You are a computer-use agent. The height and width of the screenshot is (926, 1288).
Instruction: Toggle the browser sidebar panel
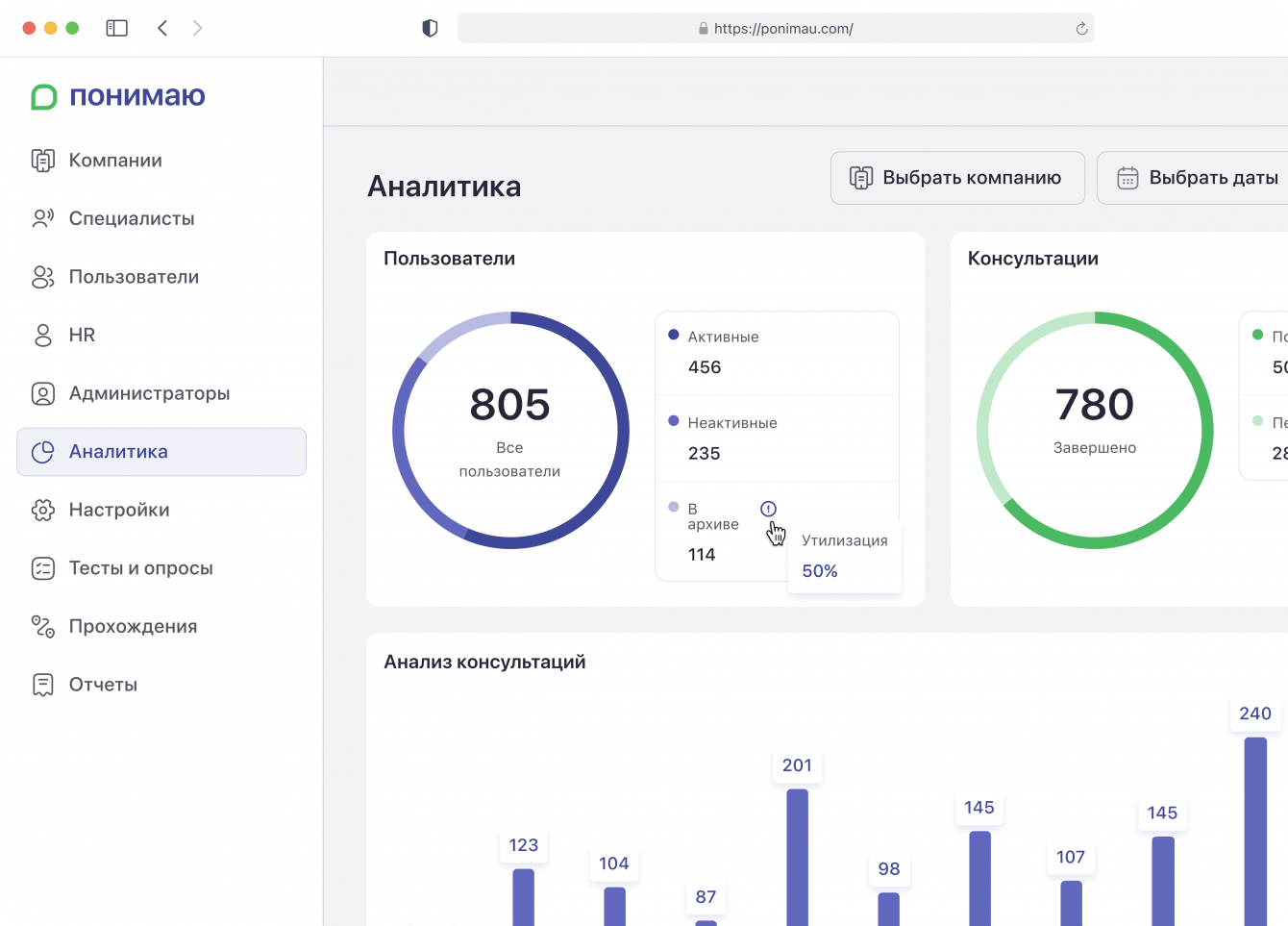pyautogui.click(x=116, y=28)
